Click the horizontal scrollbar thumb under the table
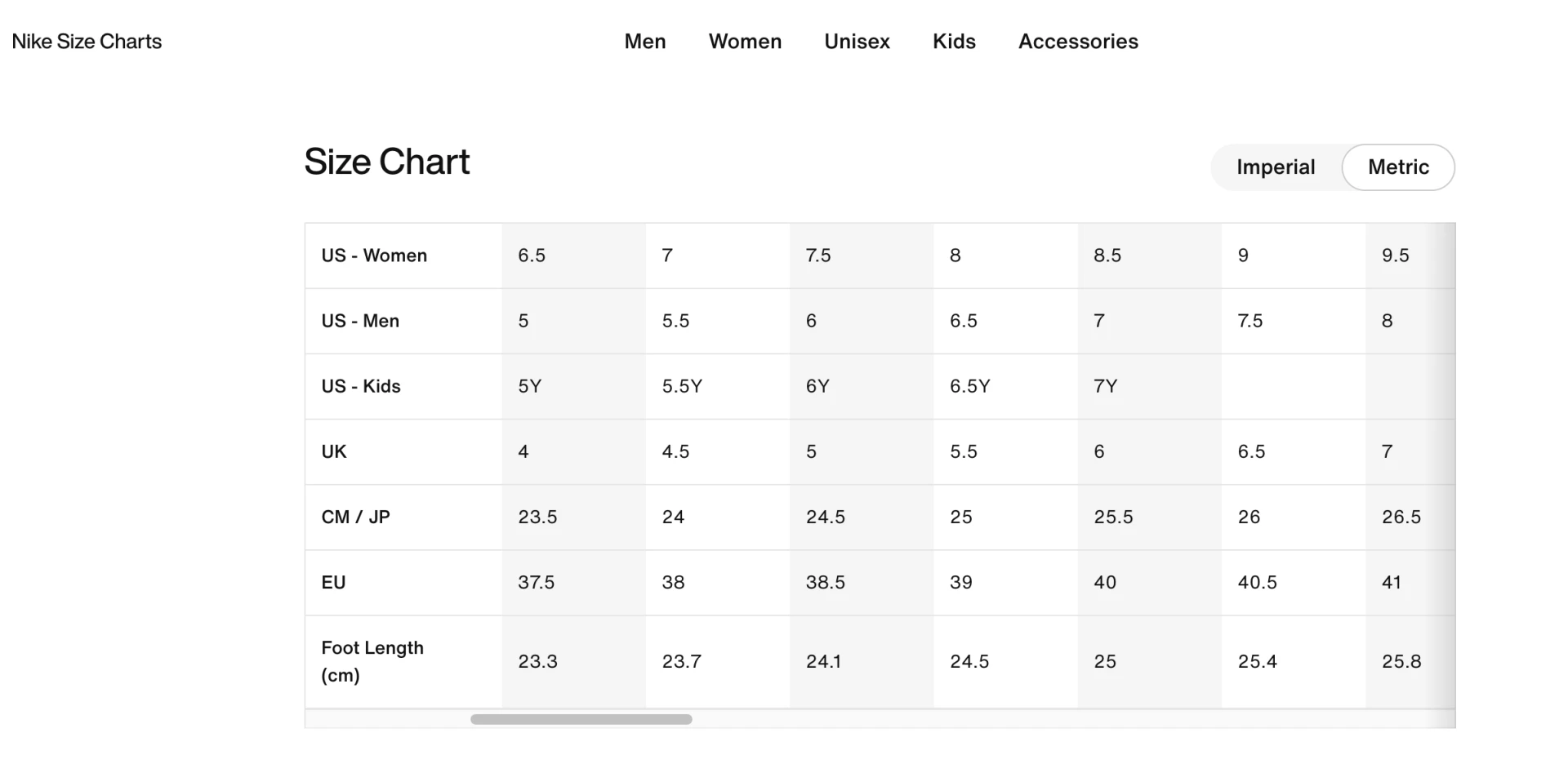Image resolution: width=1568 pixels, height=773 pixels. pyautogui.click(x=581, y=719)
